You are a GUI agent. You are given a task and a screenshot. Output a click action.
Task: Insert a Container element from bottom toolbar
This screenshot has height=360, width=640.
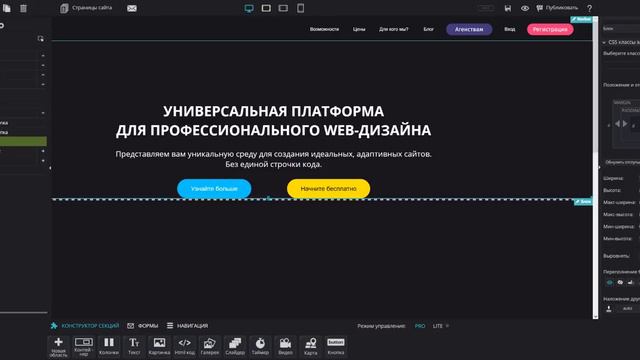click(x=84, y=347)
